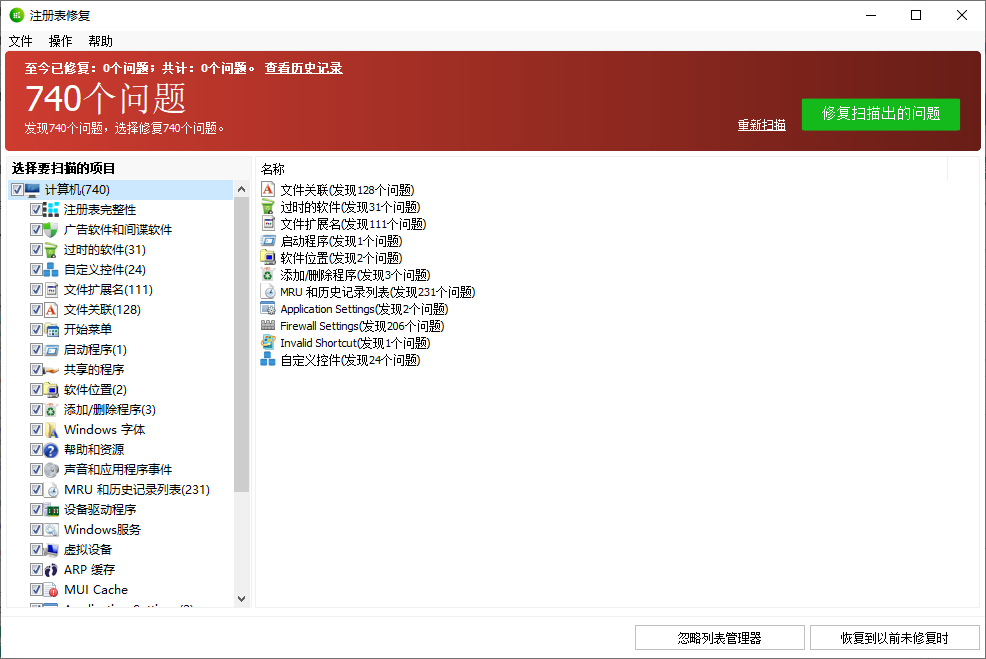The height and width of the screenshot is (659, 986).
Task: Open the 帮助 menu
Action: tap(99, 41)
